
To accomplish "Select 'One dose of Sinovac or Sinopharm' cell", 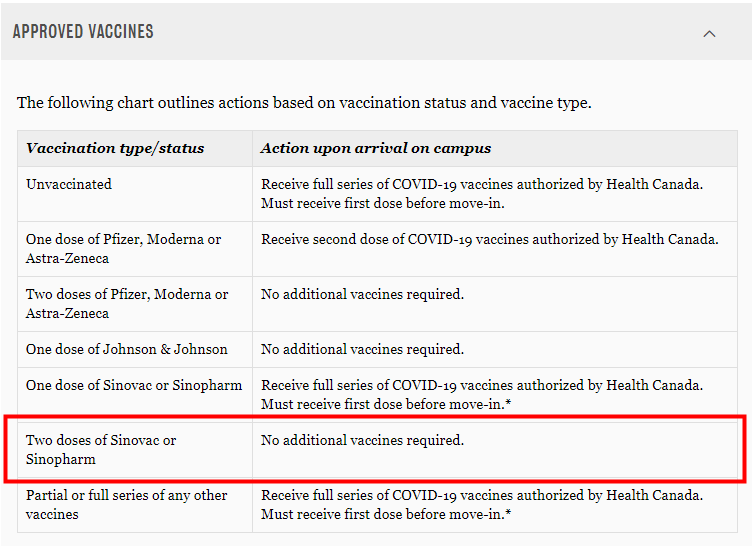I will (135, 395).
